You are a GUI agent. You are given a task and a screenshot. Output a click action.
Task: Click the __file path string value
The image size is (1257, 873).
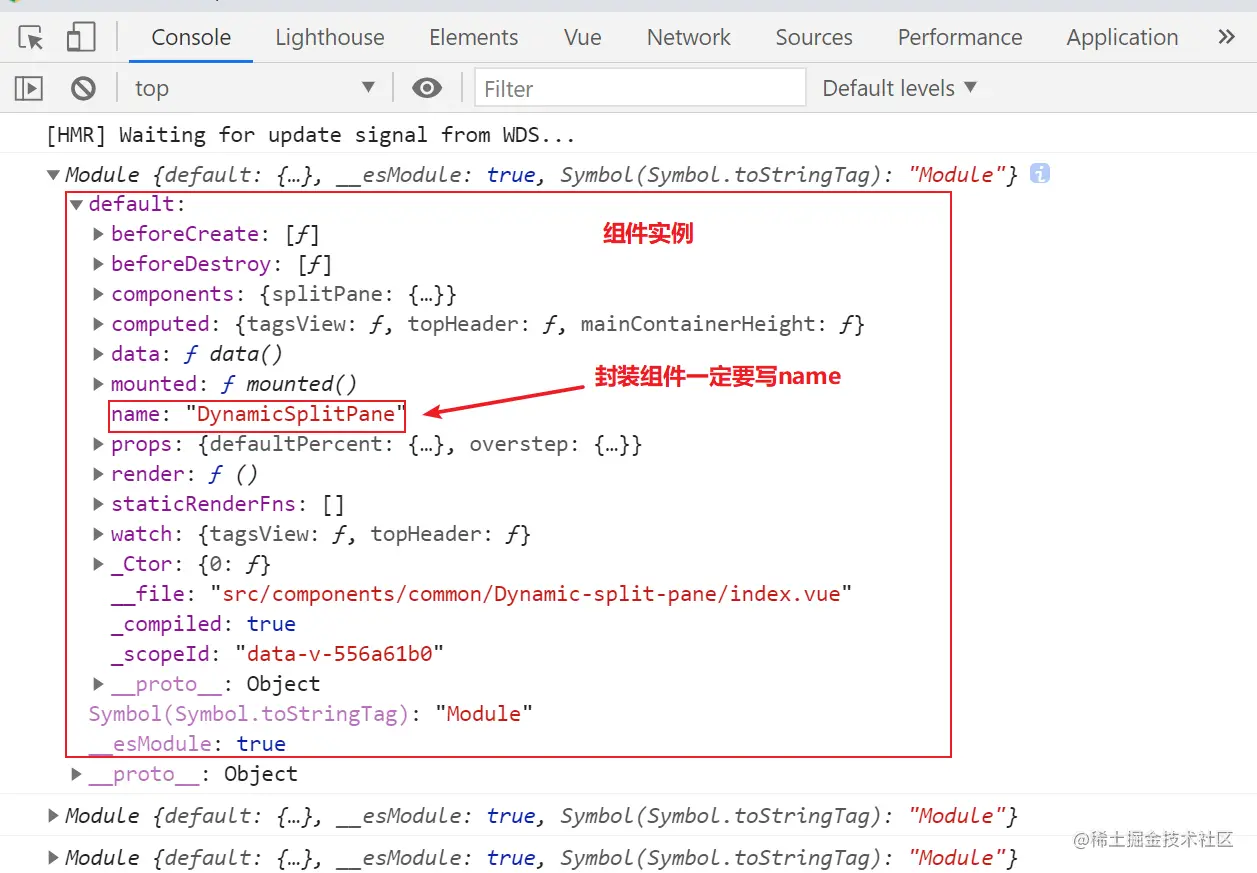pos(531,594)
